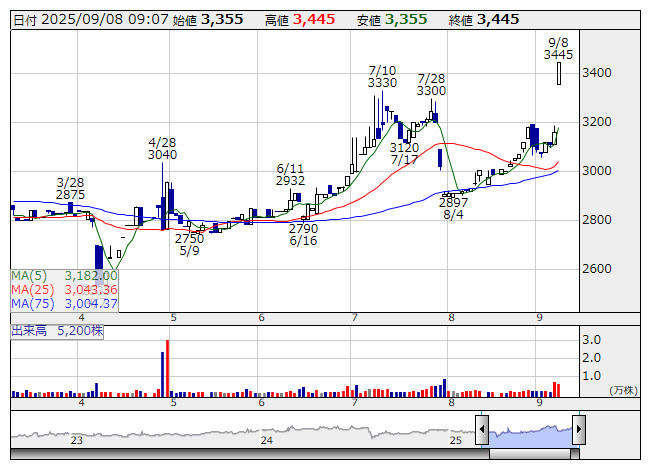Click the 出来高 volume label

[x=29, y=328]
